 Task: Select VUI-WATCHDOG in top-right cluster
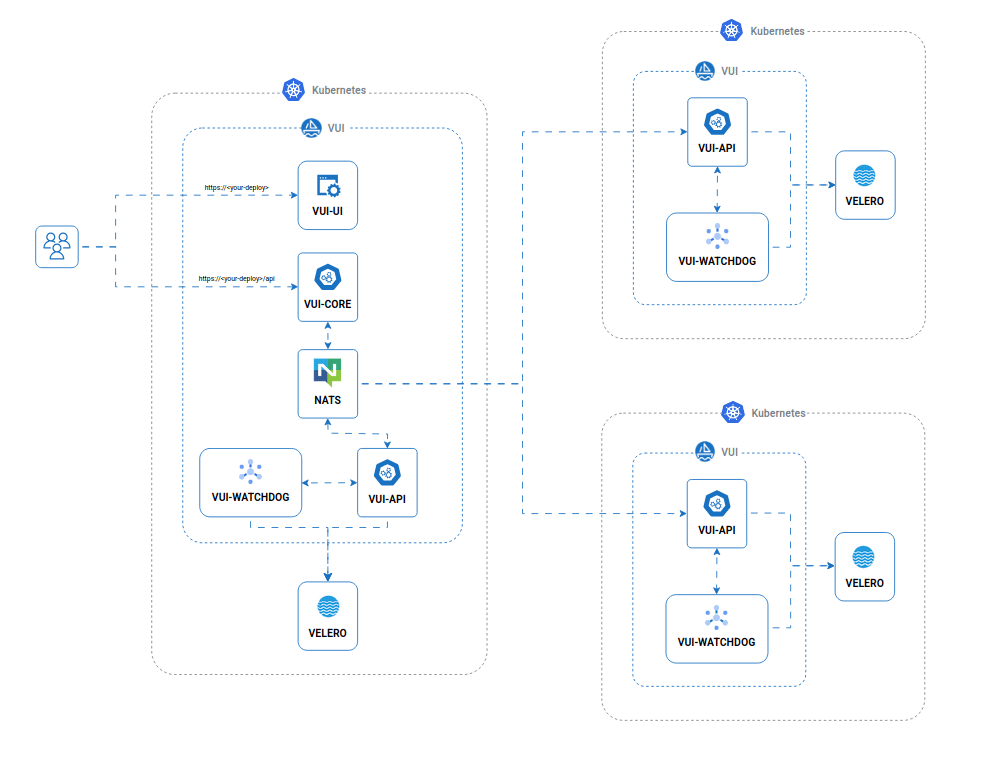tap(718, 247)
